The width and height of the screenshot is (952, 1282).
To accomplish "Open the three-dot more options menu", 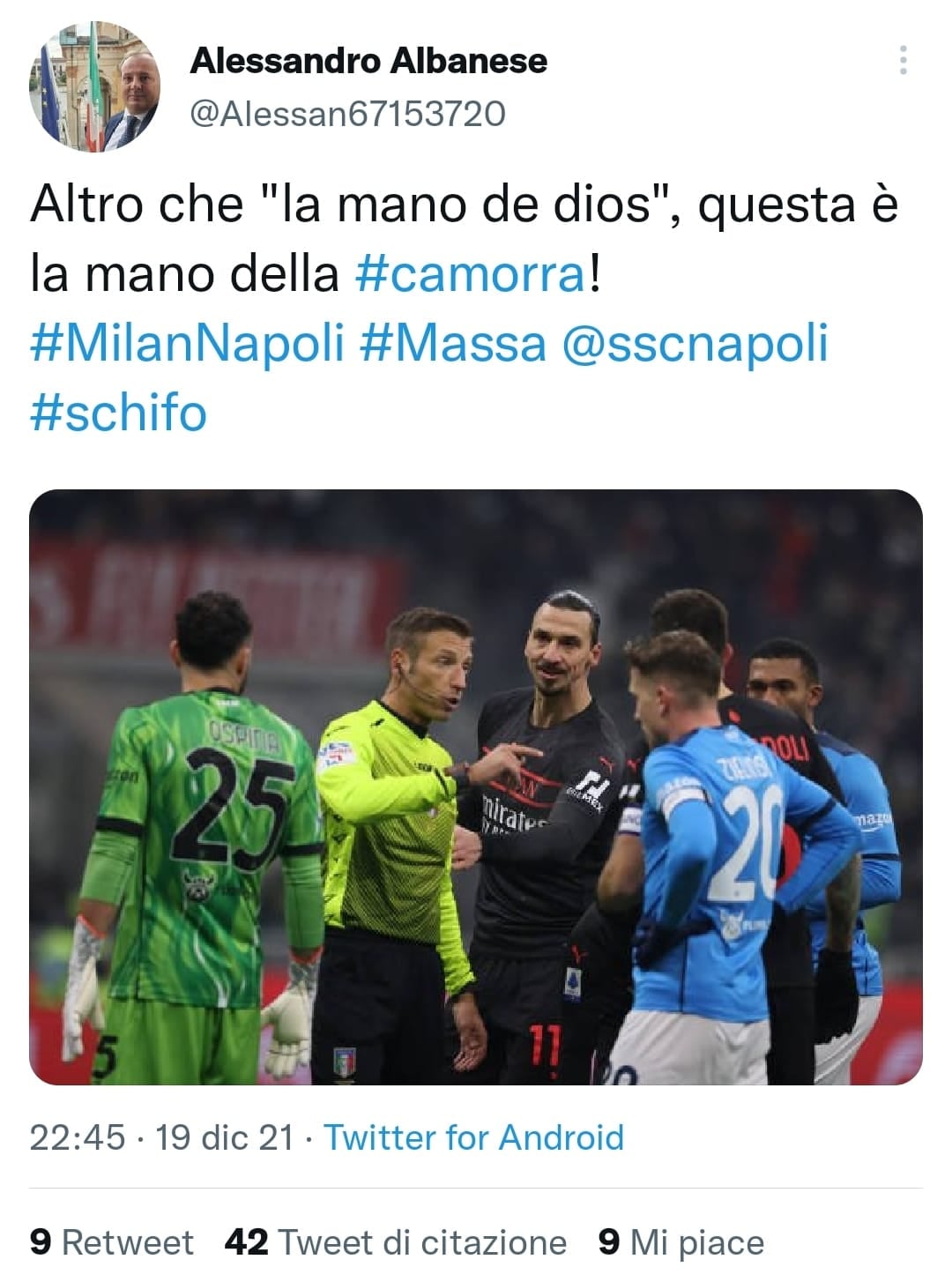I will pyautogui.click(x=903, y=60).
